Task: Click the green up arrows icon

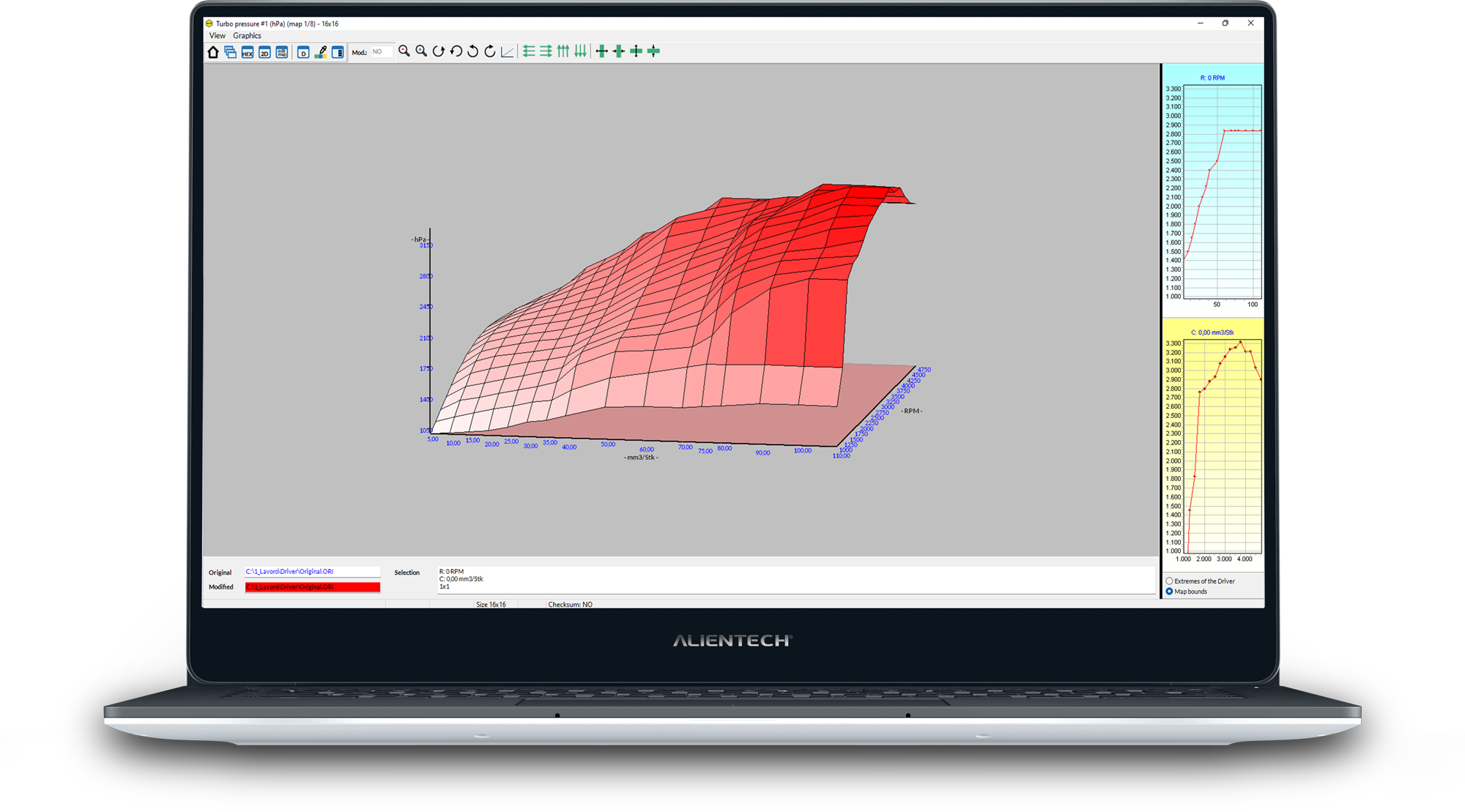Action: pos(563,51)
